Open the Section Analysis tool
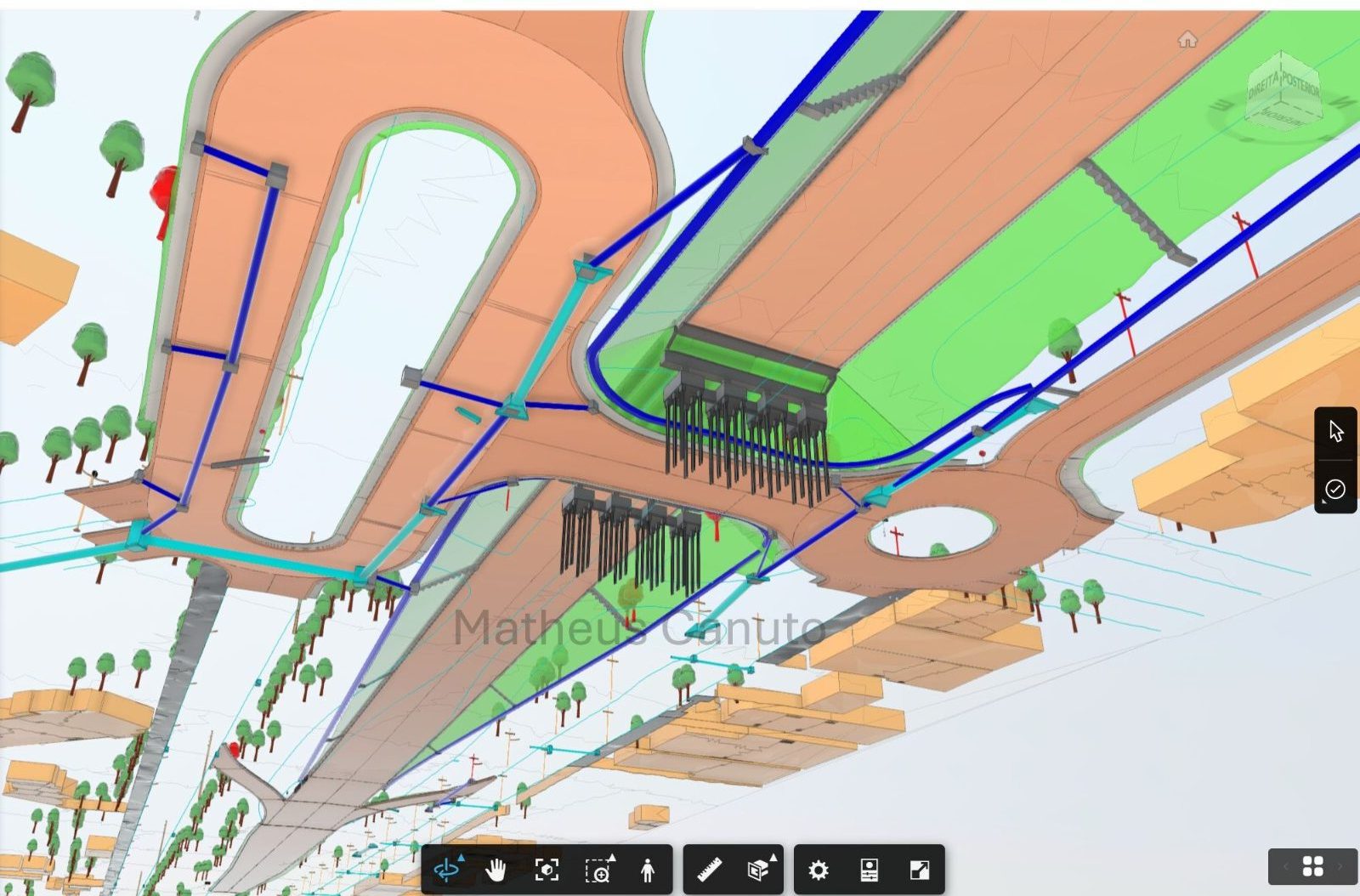This screenshot has height=896, width=1360. (758, 870)
